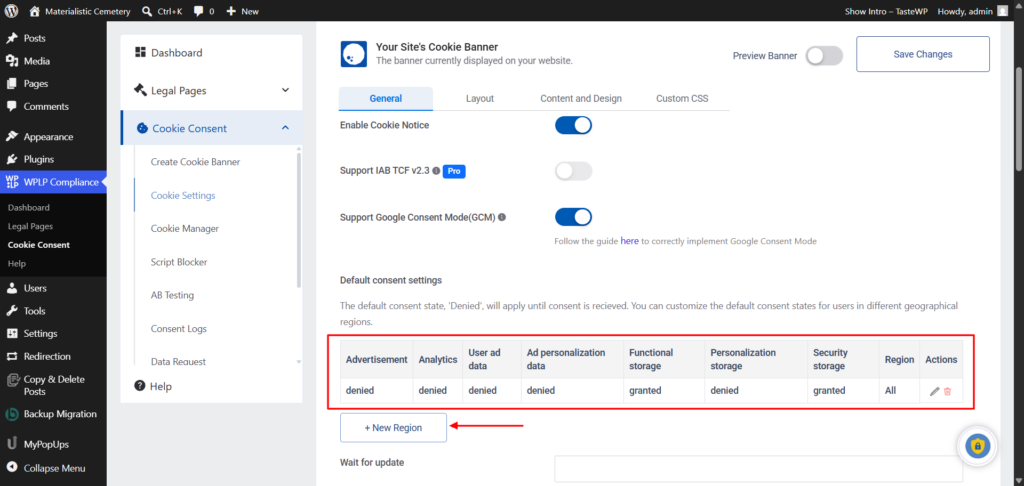Click the 'Ad personalization data' column header

pos(571,359)
